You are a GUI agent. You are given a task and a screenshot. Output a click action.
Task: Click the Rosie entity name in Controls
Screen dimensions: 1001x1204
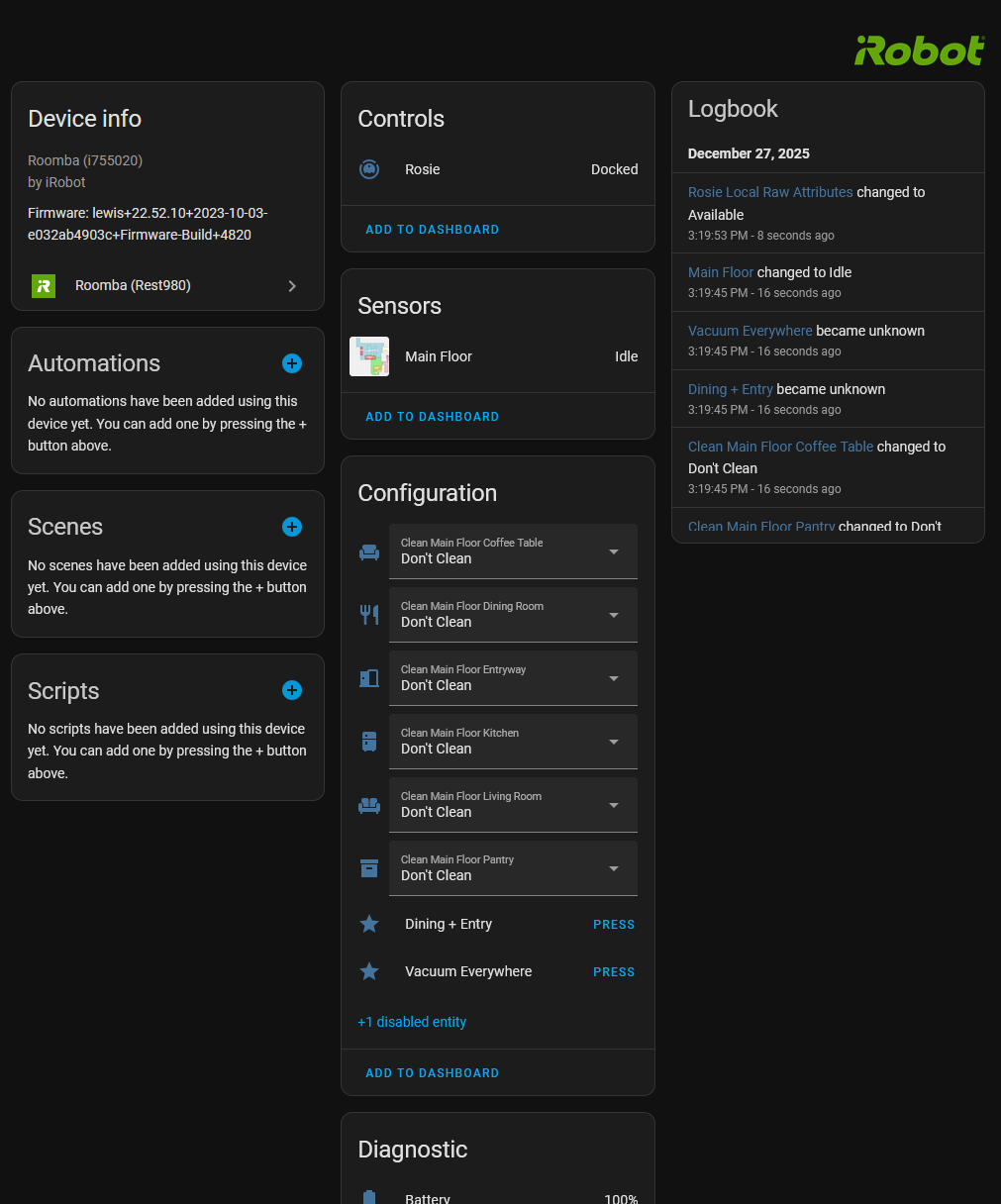(422, 169)
